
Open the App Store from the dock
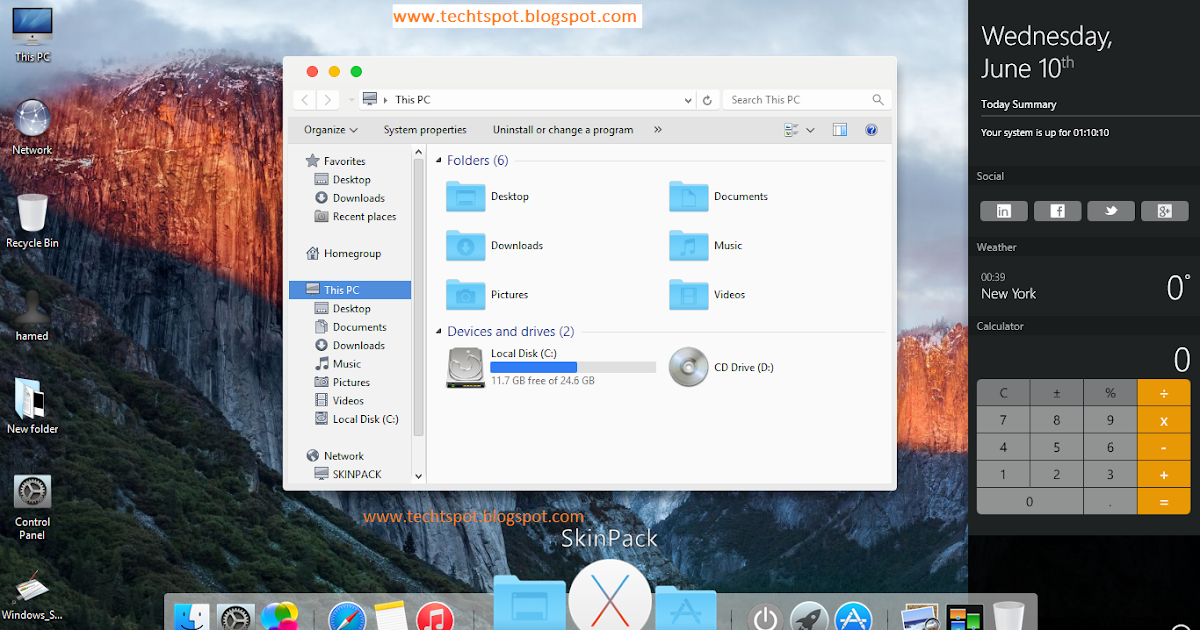pos(852,616)
